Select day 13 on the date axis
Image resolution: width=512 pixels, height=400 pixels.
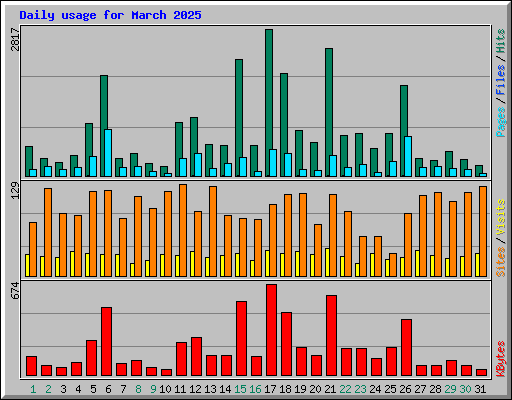click(x=210, y=389)
